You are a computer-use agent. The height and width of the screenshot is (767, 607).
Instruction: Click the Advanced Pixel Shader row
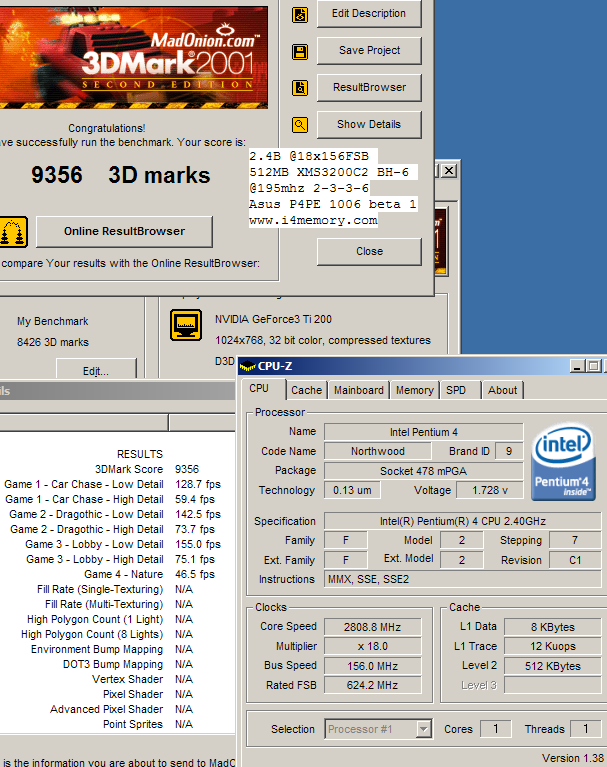pyautogui.click(x=121, y=709)
